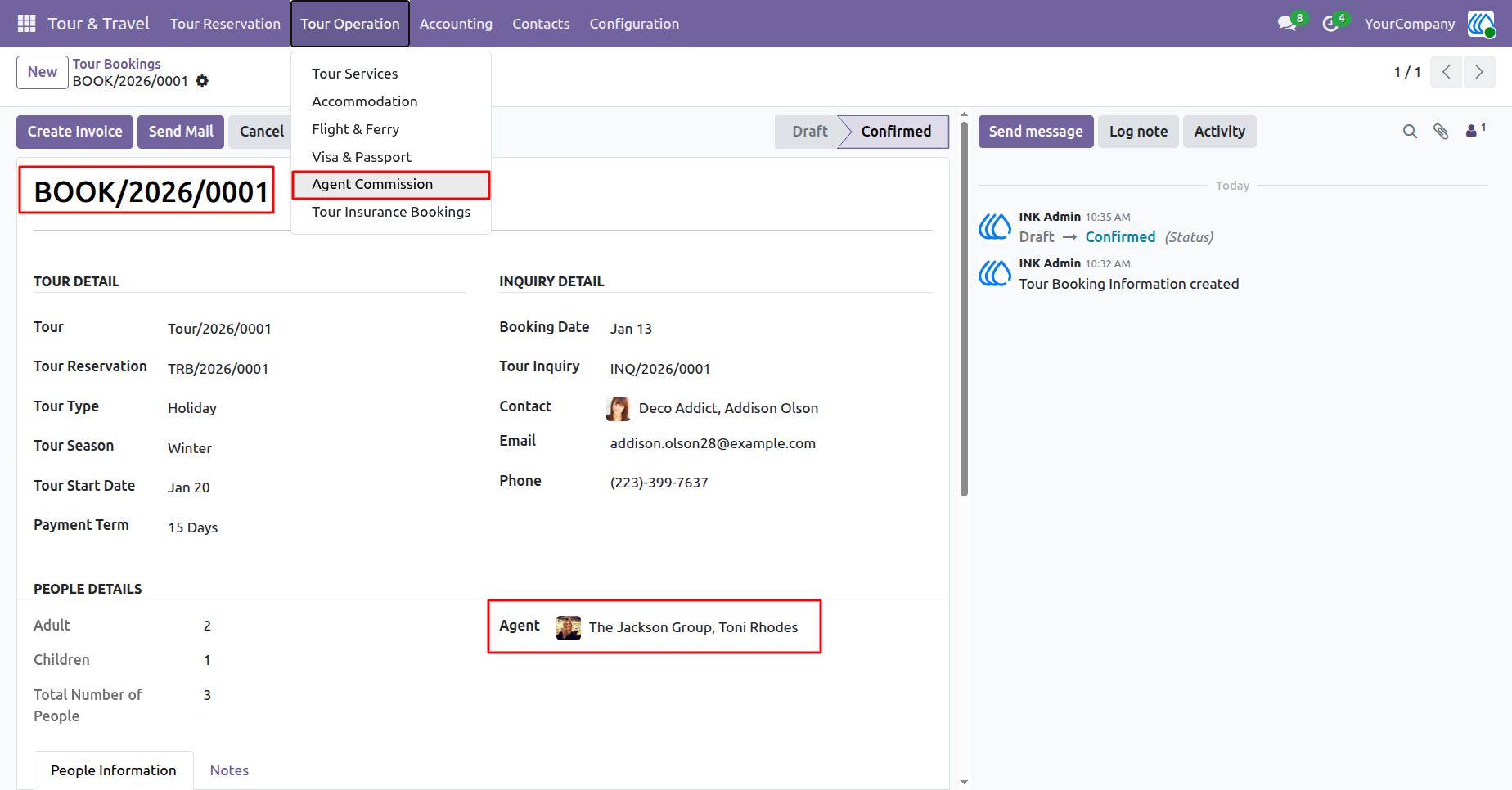This screenshot has height=790, width=1512.
Task: Click the gear actions icon beside BOOK/2026/0001
Action: pos(202,81)
